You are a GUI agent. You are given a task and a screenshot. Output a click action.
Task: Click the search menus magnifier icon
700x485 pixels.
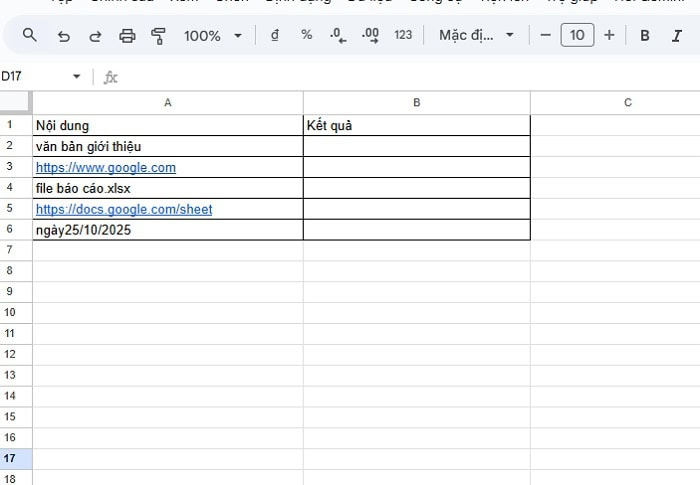[29, 35]
